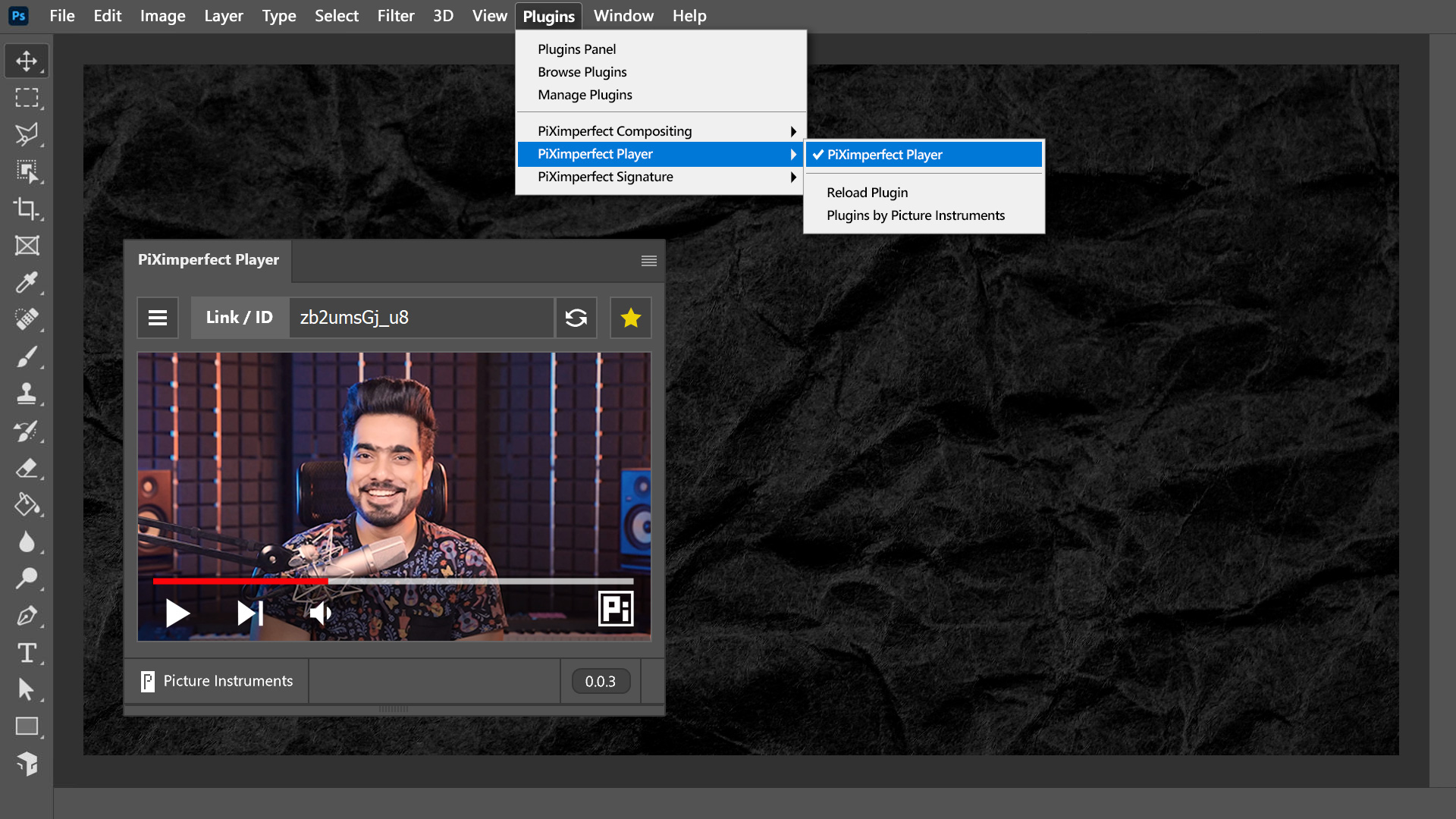
Task: Click Reload Plugin
Action: point(867,193)
